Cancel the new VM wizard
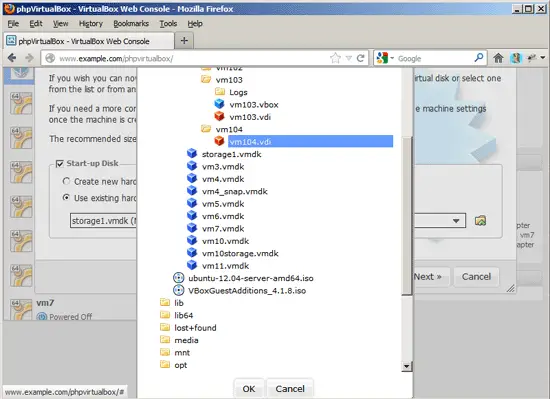 [476, 277]
